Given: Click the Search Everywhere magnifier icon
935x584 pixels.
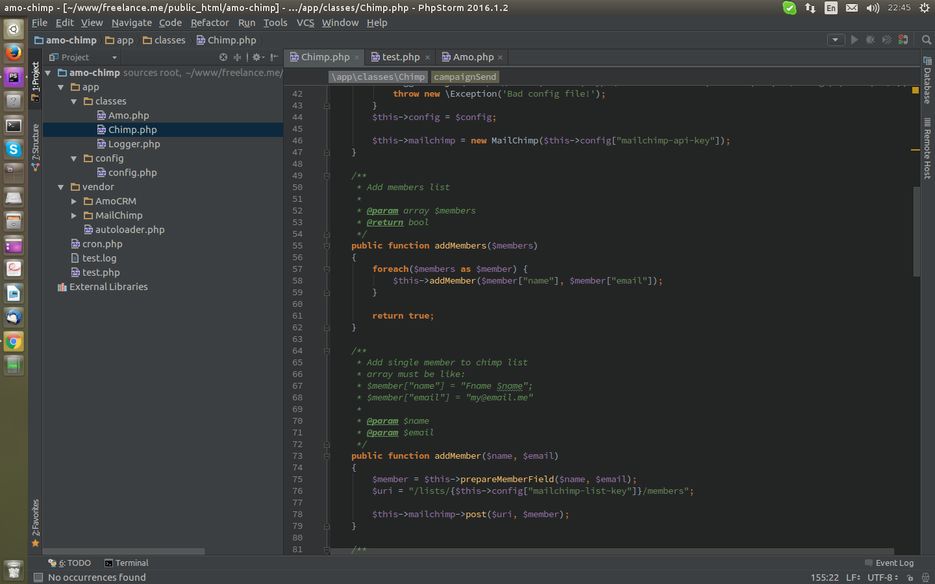Looking at the screenshot, I should pos(926,39).
